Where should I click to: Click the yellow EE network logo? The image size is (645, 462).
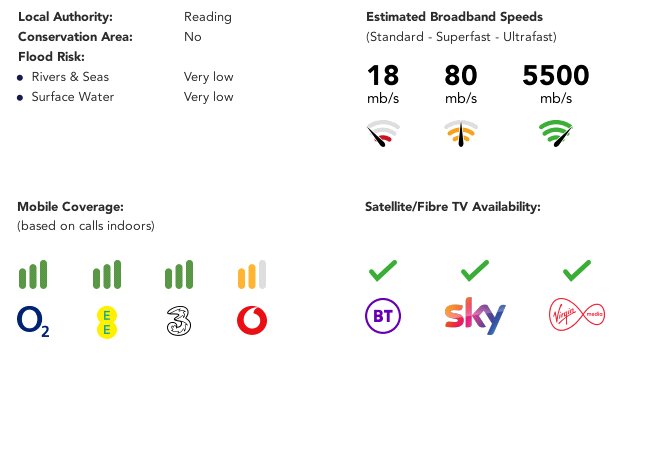[107, 322]
